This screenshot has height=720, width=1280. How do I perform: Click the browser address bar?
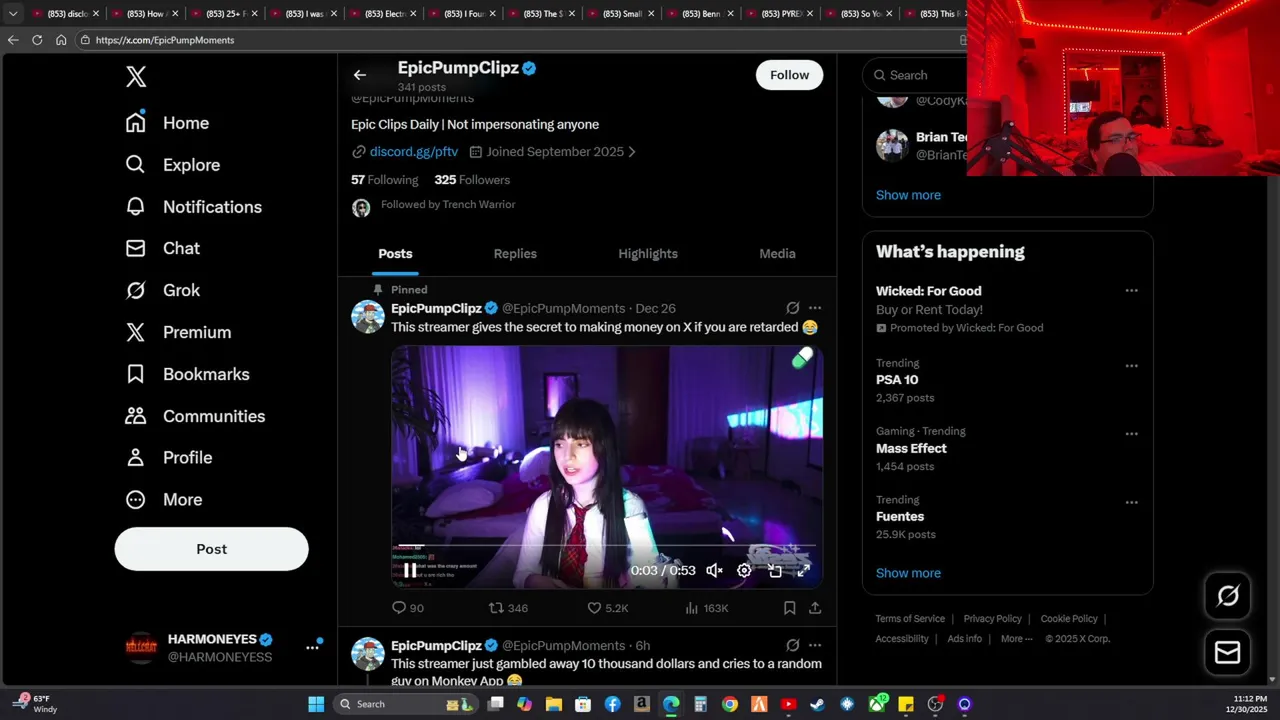point(520,40)
